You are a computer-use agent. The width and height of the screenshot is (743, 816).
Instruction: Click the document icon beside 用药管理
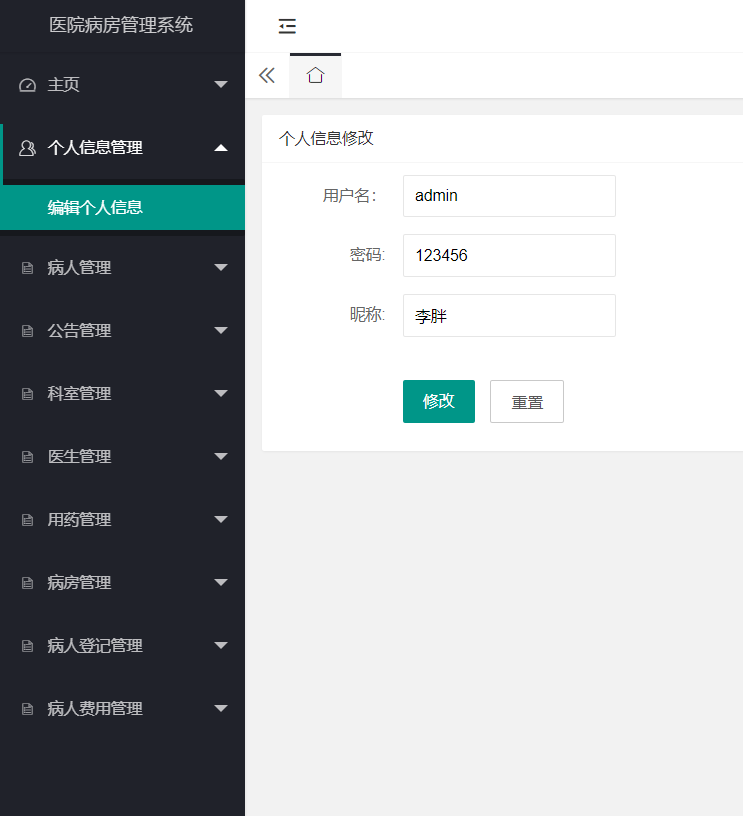pos(28,520)
